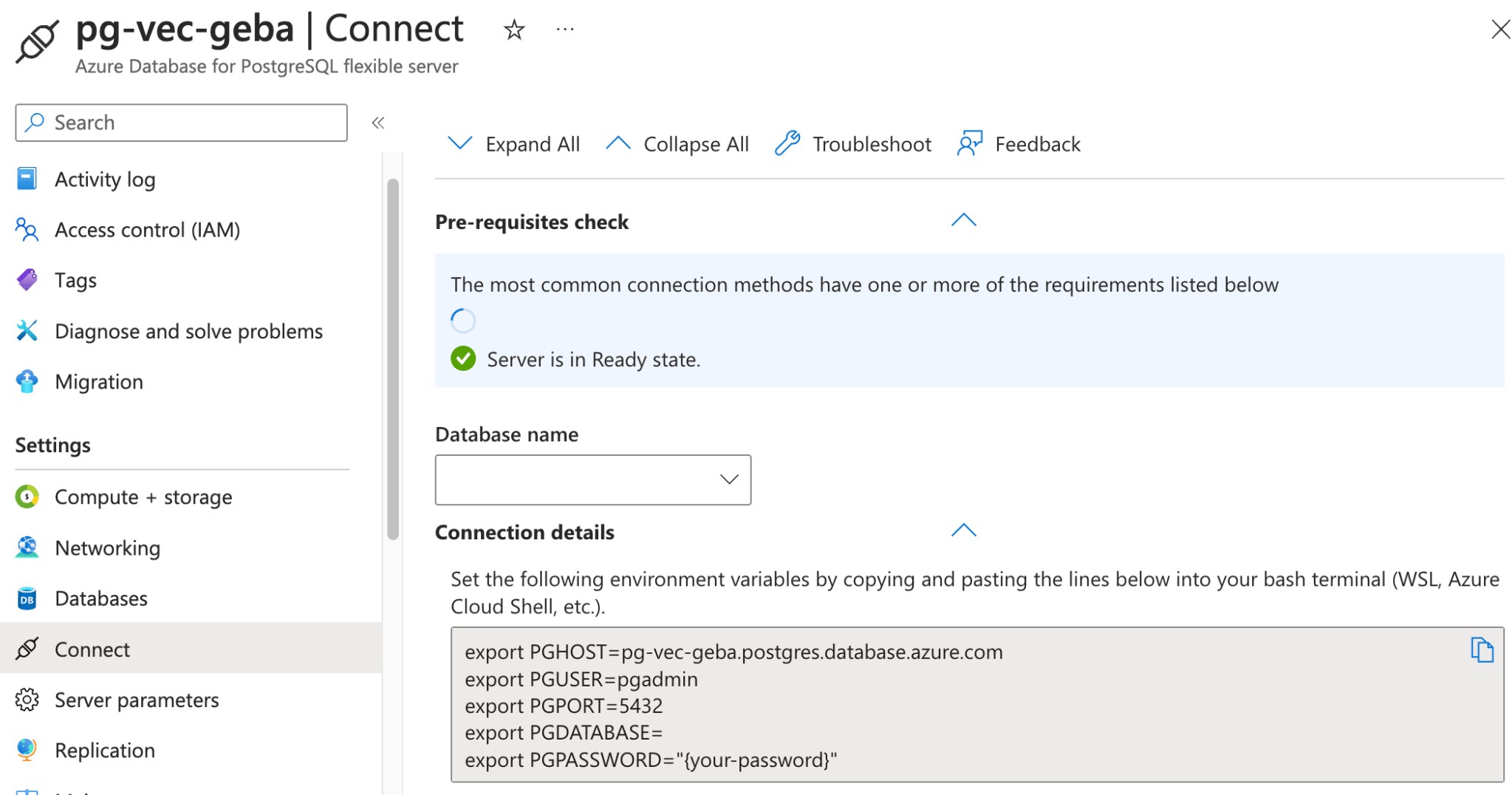The width and height of the screenshot is (1512, 795).
Task: Collapse the Pre-requisites check section
Action: (x=964, y=220)
